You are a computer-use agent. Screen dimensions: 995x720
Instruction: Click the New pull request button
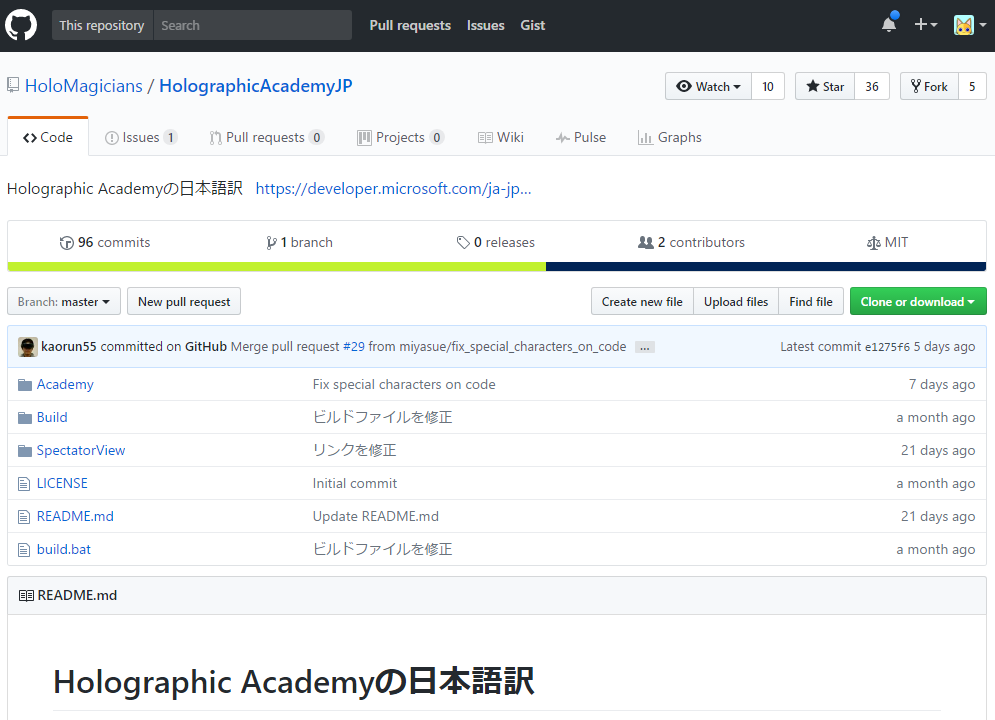[x=184, y=301]
